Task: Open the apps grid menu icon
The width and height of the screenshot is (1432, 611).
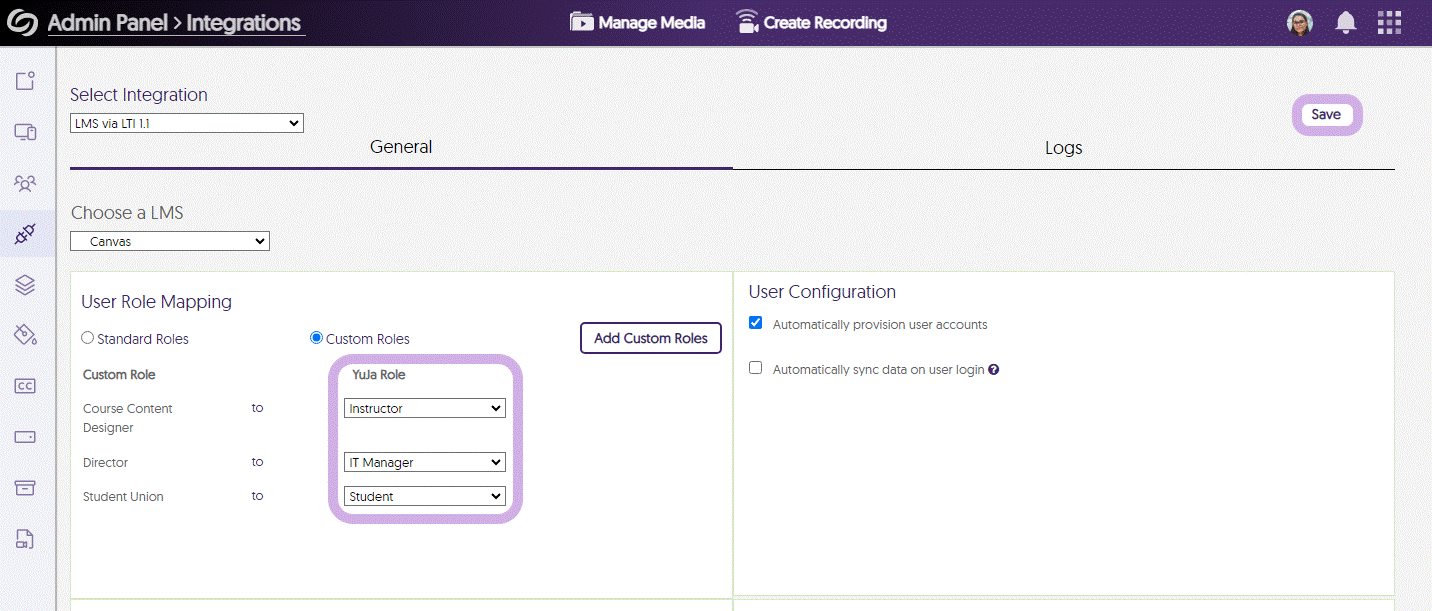Action: point(1389,23)
